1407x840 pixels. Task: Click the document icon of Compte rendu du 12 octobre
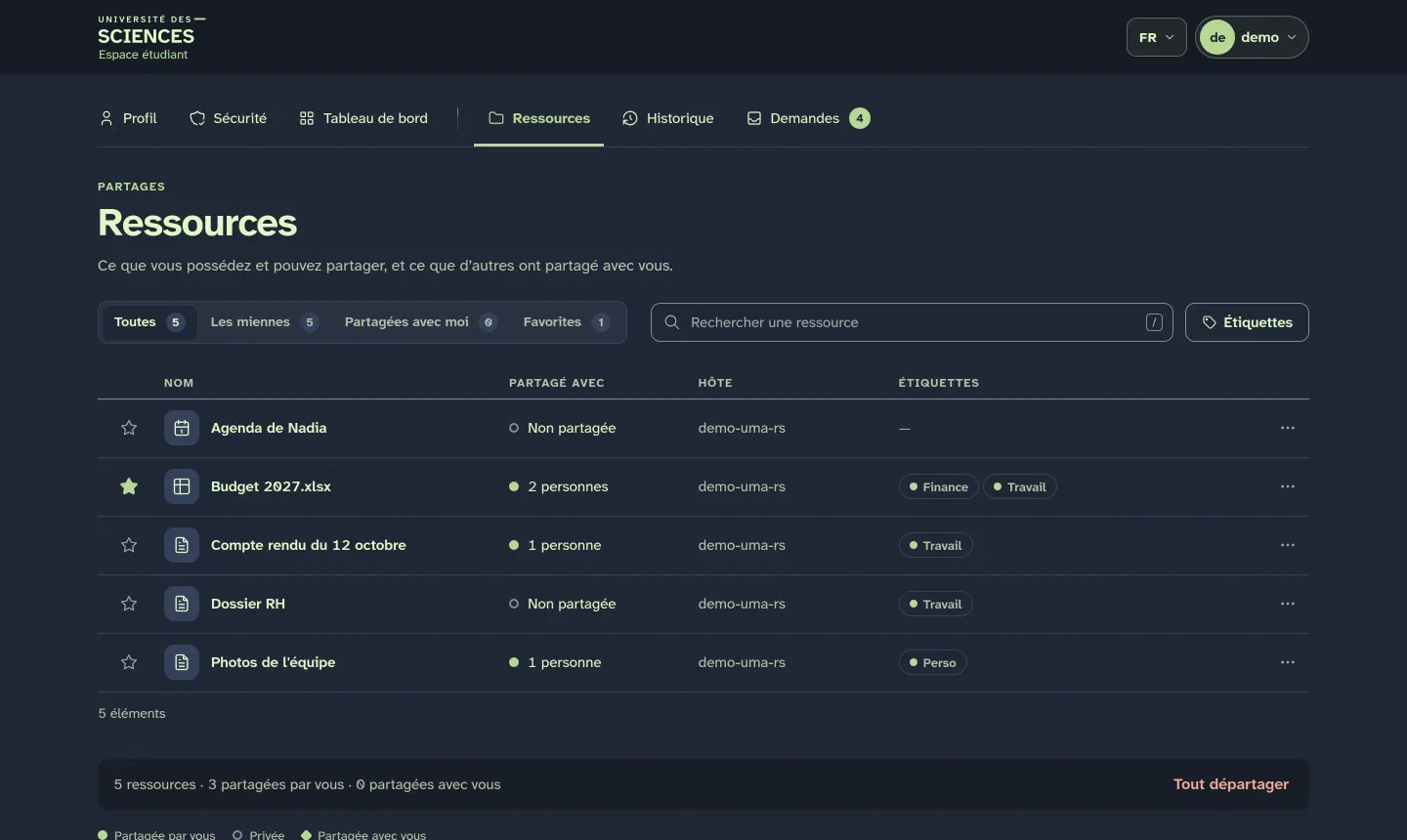(x=182, y=545)
